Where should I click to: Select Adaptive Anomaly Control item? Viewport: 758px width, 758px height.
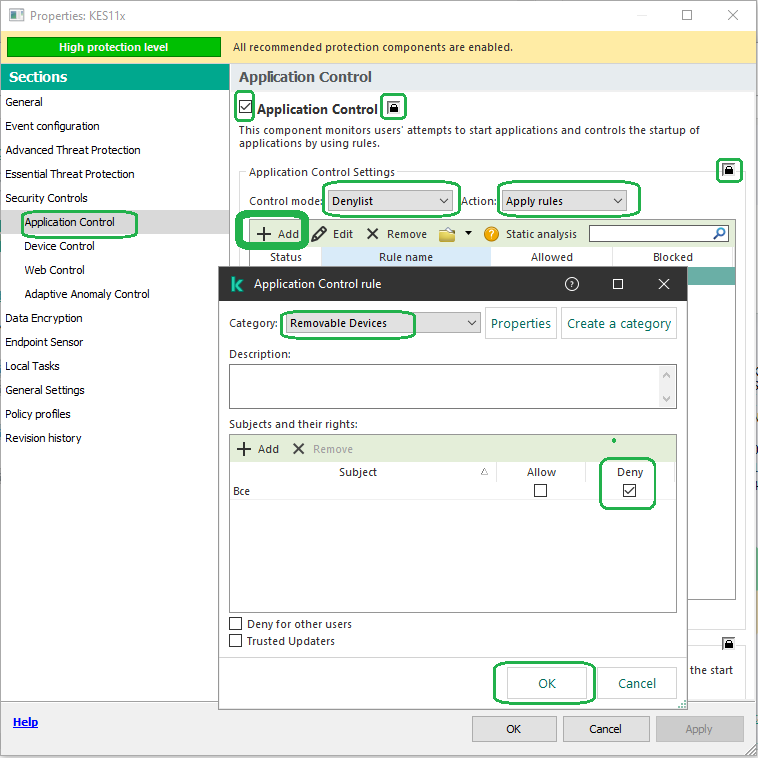click(87, 294)
